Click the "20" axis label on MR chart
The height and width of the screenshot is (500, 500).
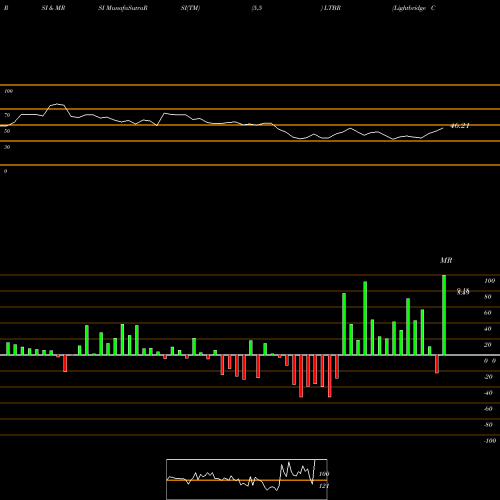488,345
